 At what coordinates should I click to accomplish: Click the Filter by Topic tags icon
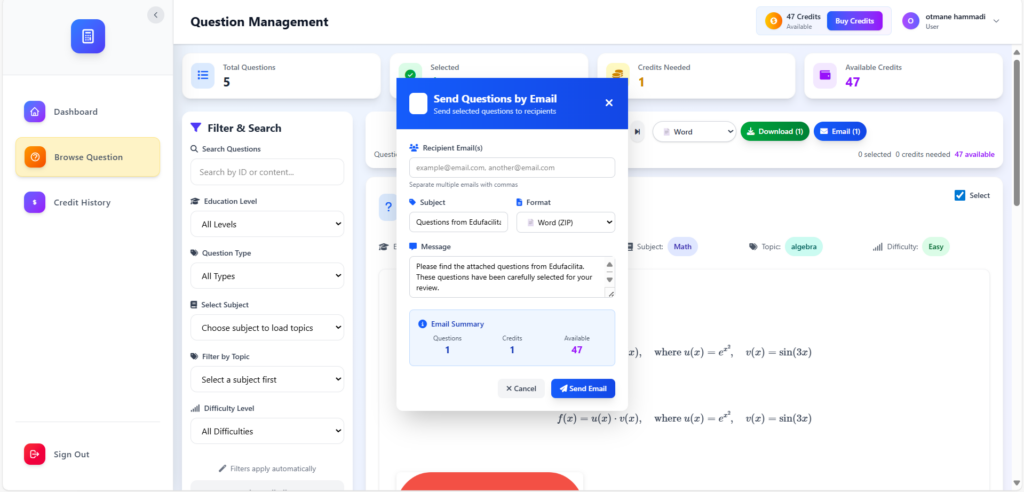pos(194,357)
